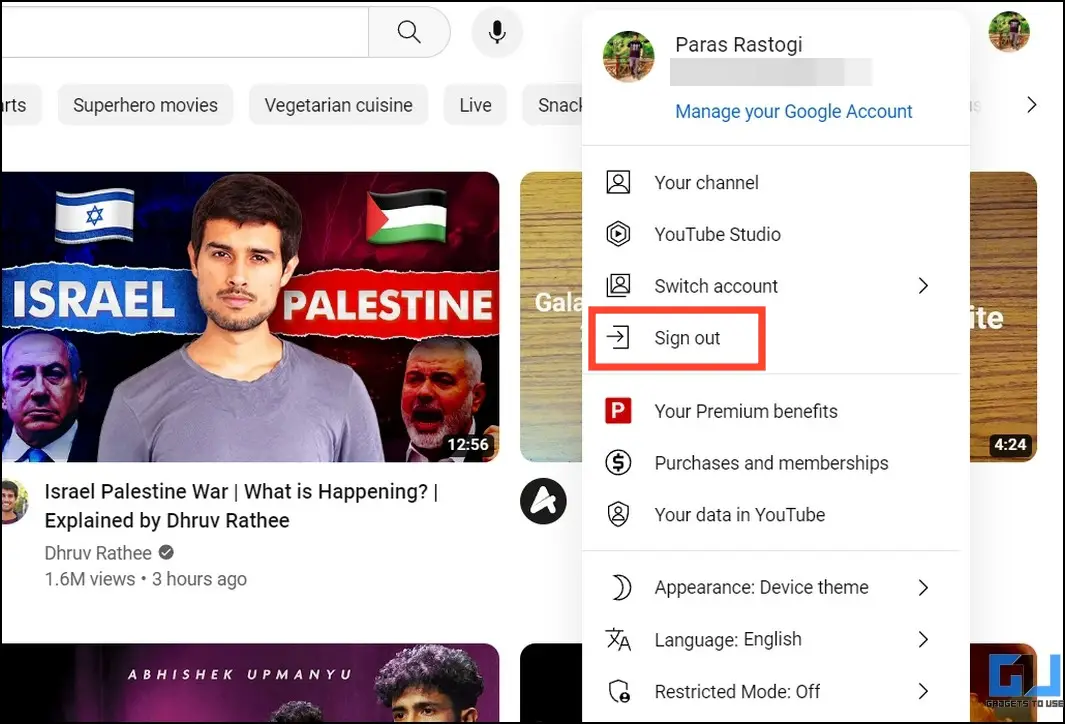Open Your data in YouTube
1065x724 pixels.
click(x=776, y=514)
